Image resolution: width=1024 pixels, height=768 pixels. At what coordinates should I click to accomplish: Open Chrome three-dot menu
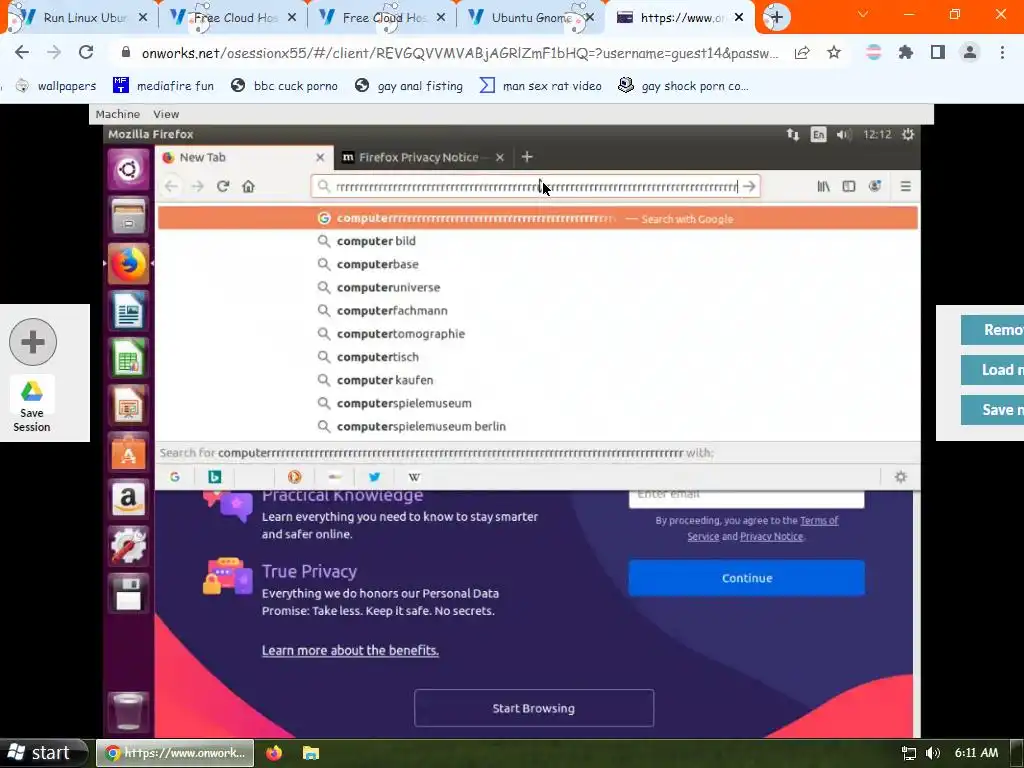coord(1002,52)
